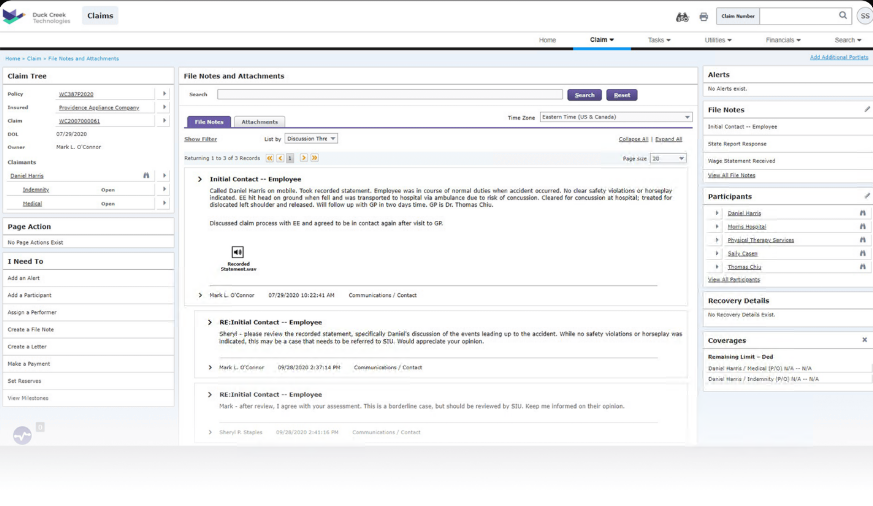
Task: Click the Claim Number input field
Action: (800, 16)
